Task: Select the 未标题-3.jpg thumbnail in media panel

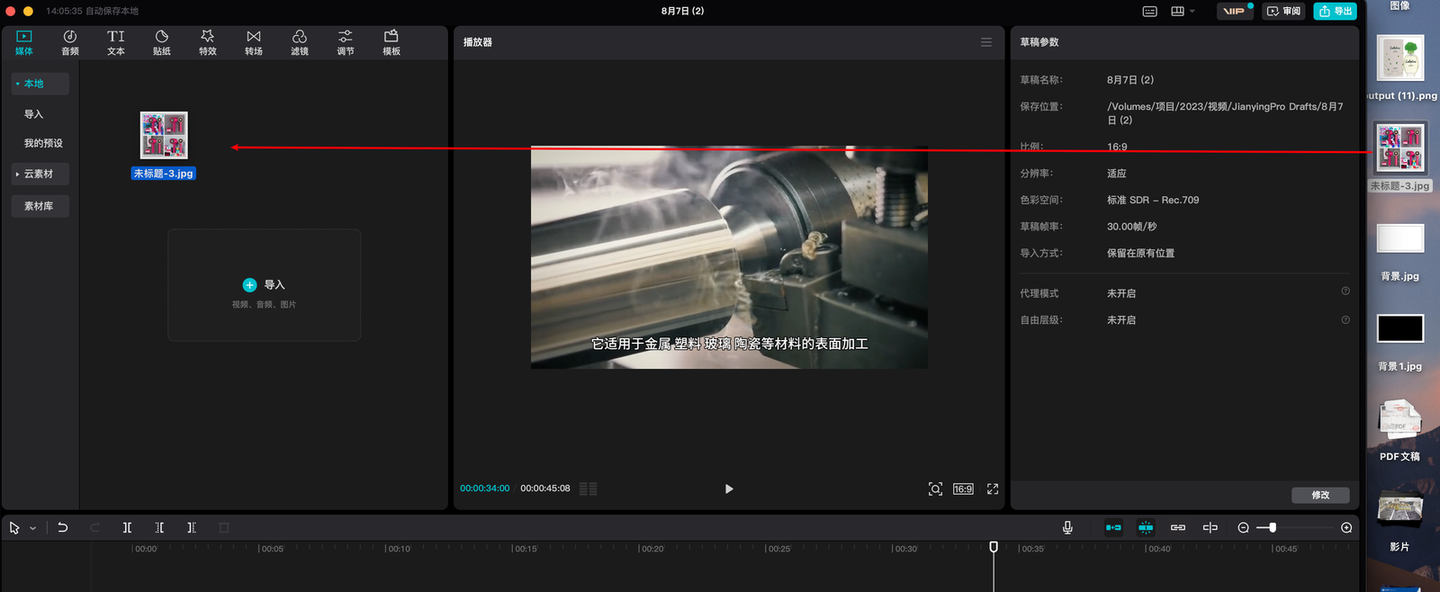Action: [x=164, y=135]
